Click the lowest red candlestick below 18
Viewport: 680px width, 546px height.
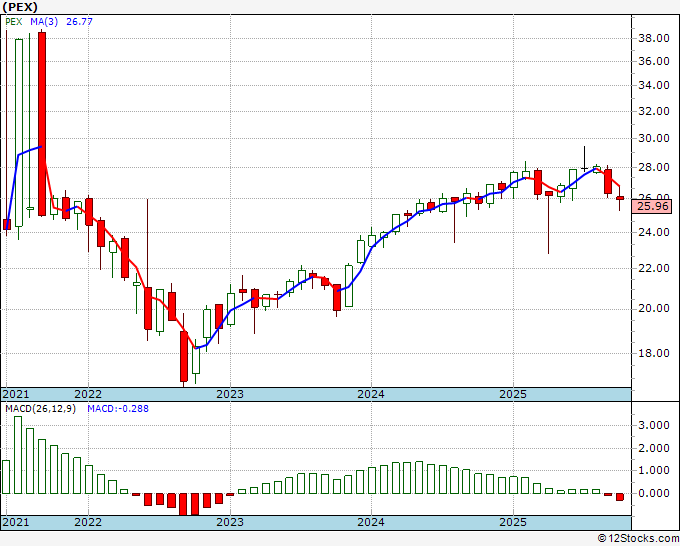click(184, 356)
